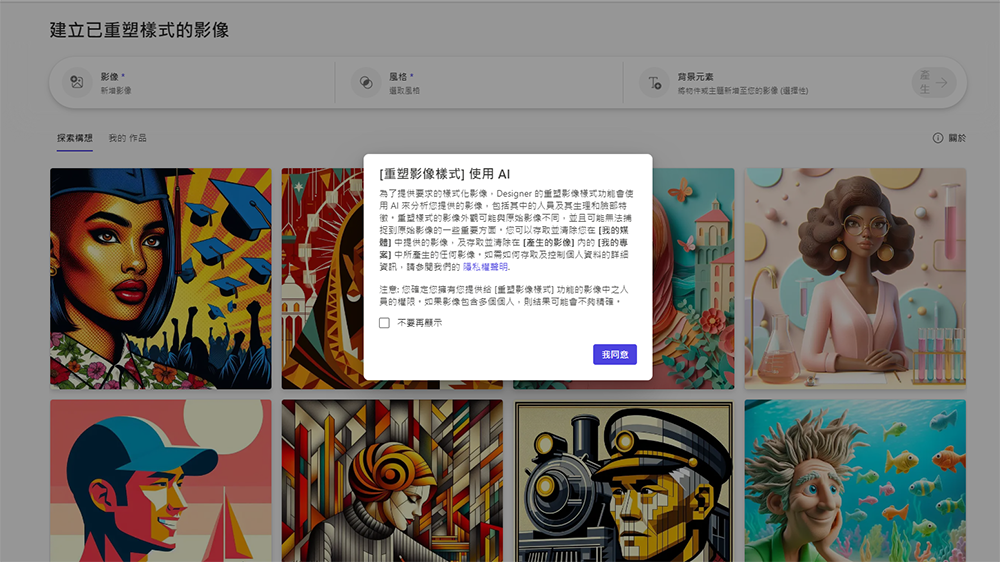Check the 不要再顯示 checkbox
Image resolution: width=1000 pixels, height=562 pixels.
tap(384, 323)
